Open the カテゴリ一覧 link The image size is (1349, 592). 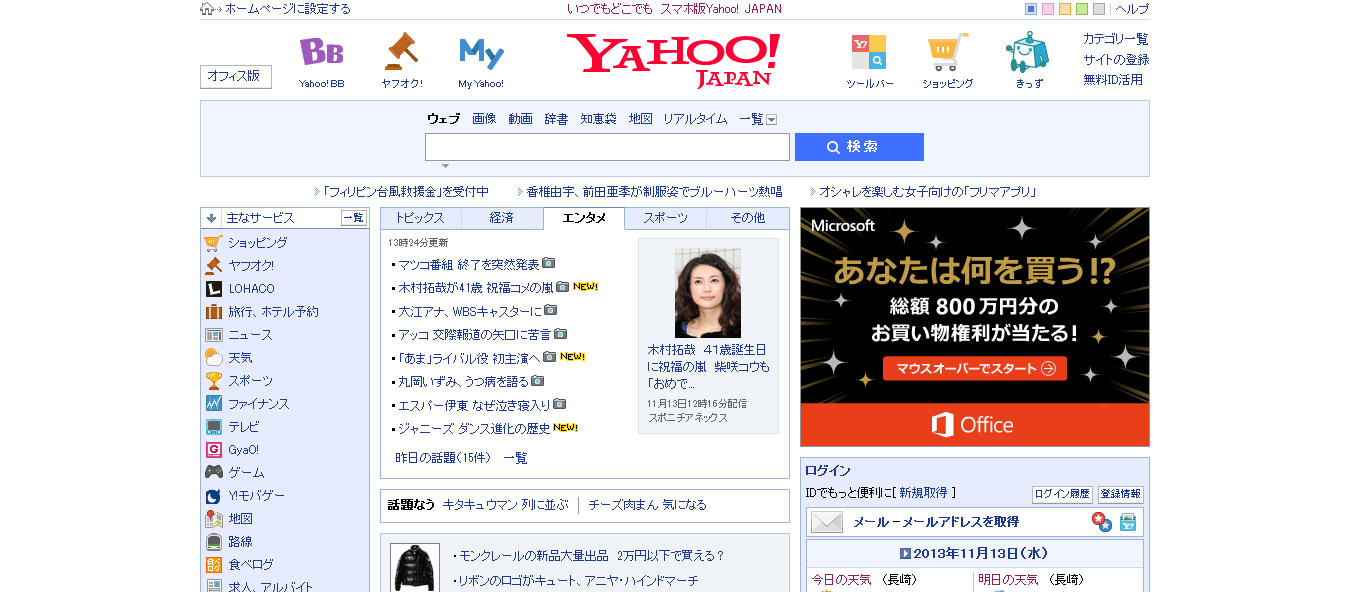[1116, 39]
